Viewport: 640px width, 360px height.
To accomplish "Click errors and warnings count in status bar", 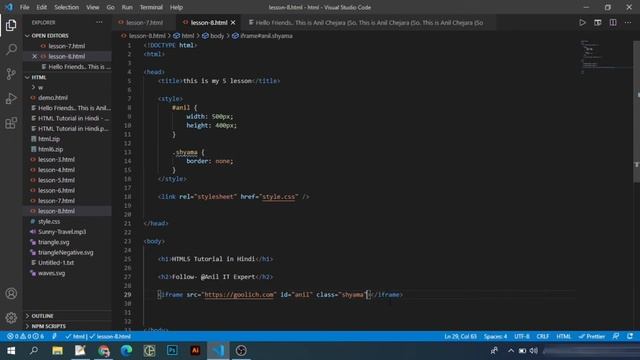I will pos(26,336).
